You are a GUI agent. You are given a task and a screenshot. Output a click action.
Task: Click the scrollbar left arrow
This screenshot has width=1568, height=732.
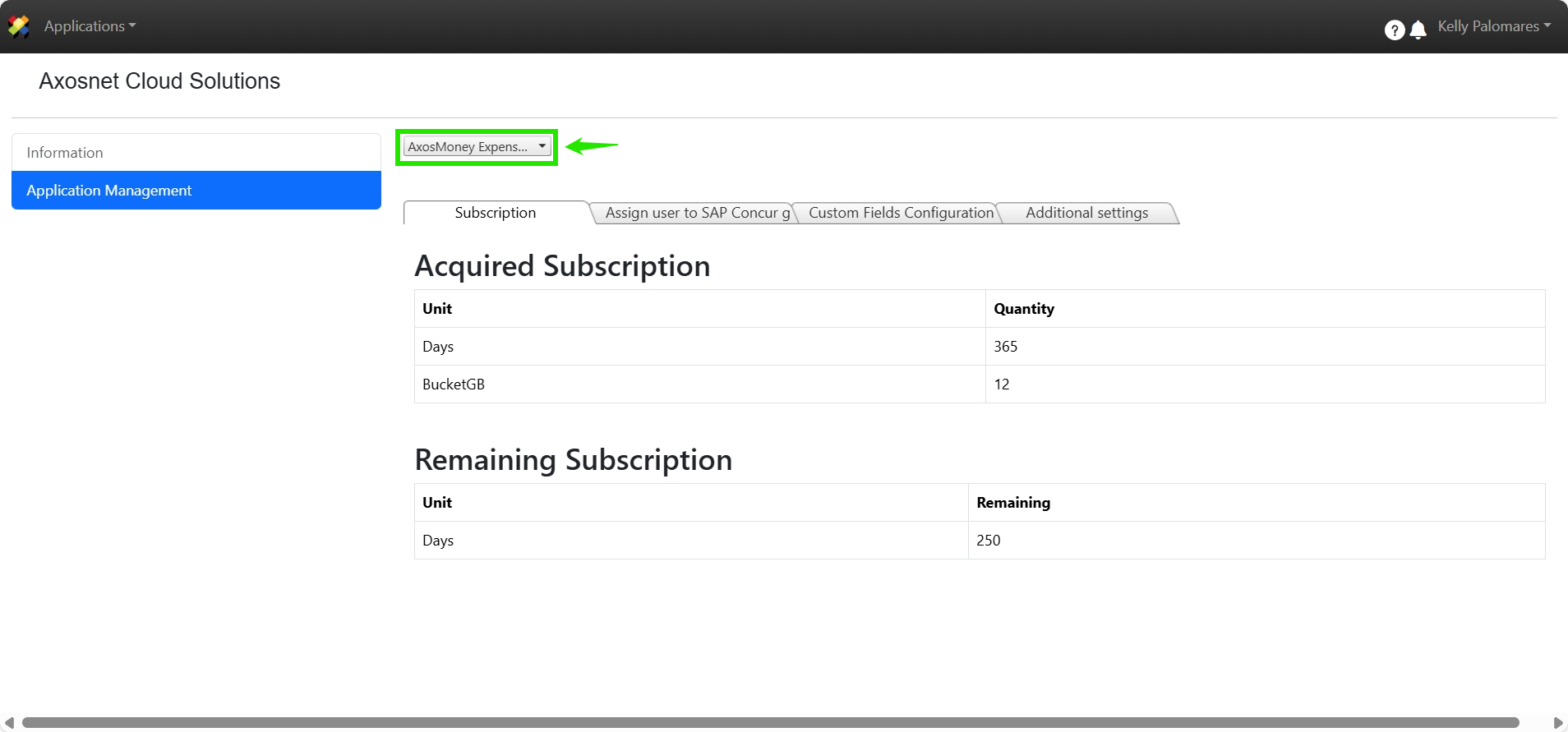click(9, 723)
